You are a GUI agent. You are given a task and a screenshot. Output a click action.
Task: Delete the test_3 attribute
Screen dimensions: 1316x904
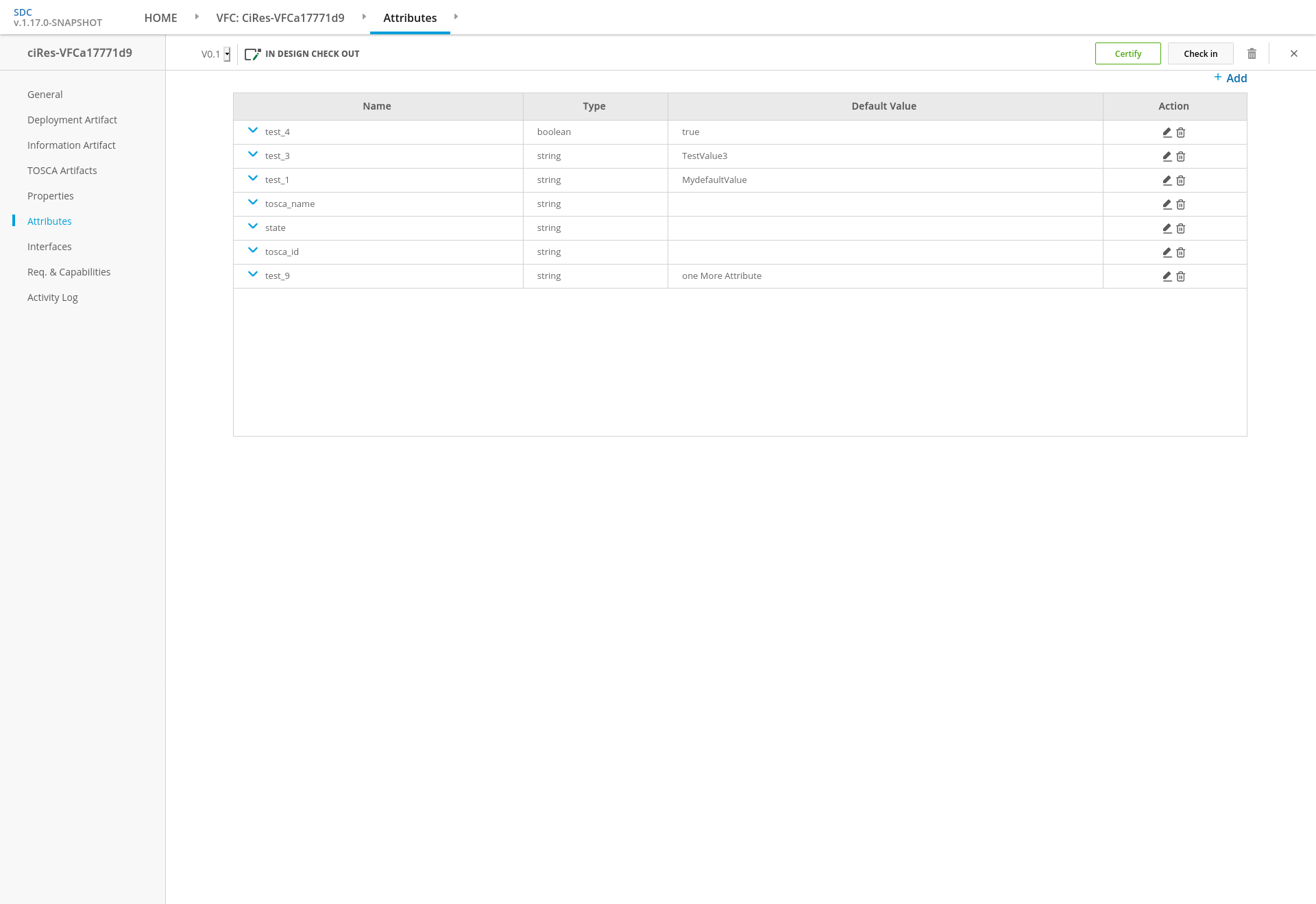click(1180, 156)
